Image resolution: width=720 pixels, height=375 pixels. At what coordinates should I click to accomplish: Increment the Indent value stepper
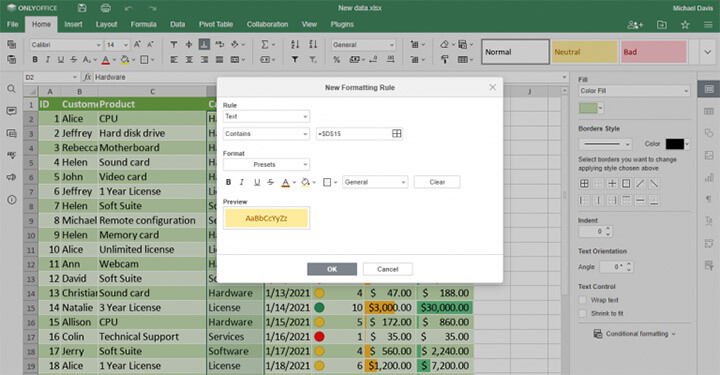pos(608,229)
